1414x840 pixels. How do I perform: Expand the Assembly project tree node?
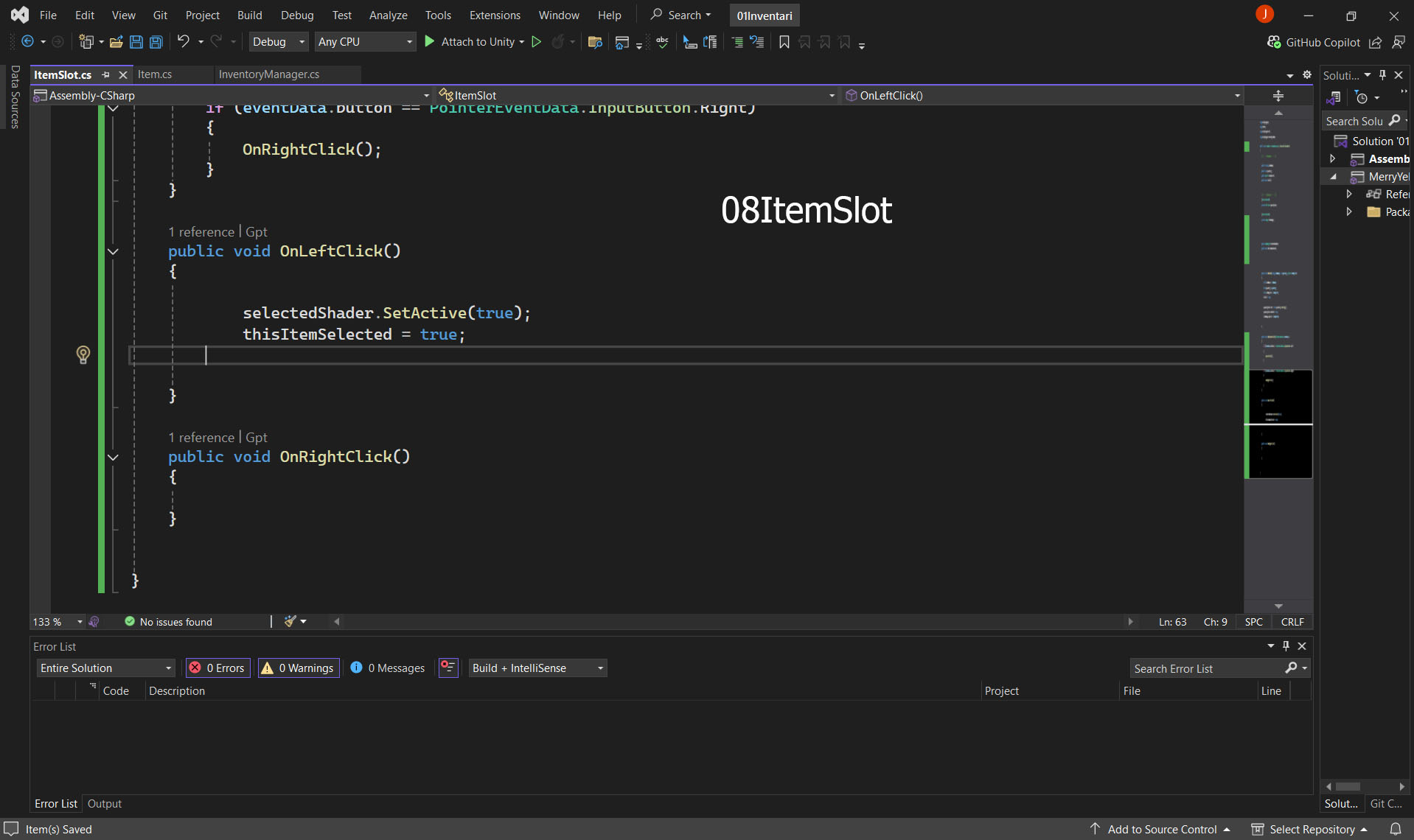1333,159
